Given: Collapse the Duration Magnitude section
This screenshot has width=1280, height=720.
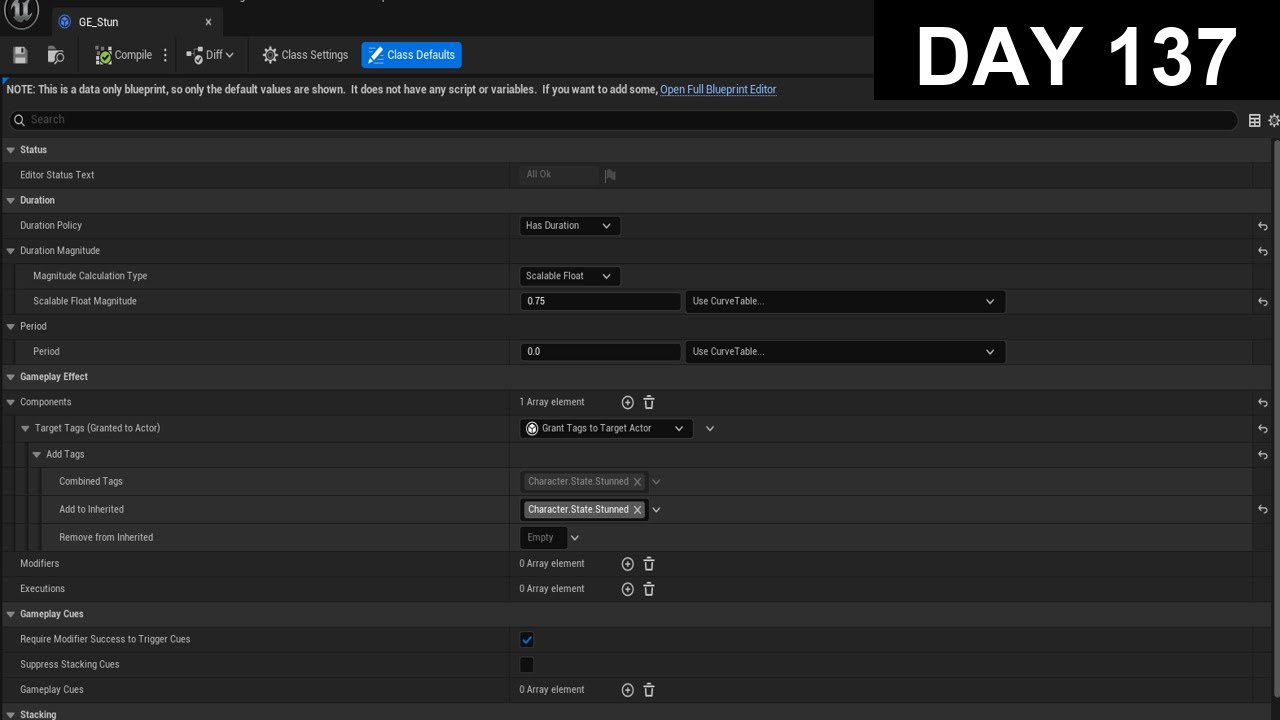Looking at the screenshot, I should point(11,251).
